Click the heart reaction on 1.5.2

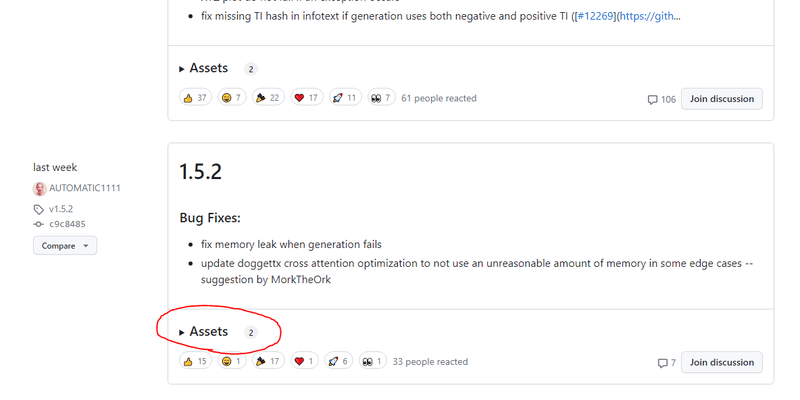pyautogui.click(x=305, y=361)
